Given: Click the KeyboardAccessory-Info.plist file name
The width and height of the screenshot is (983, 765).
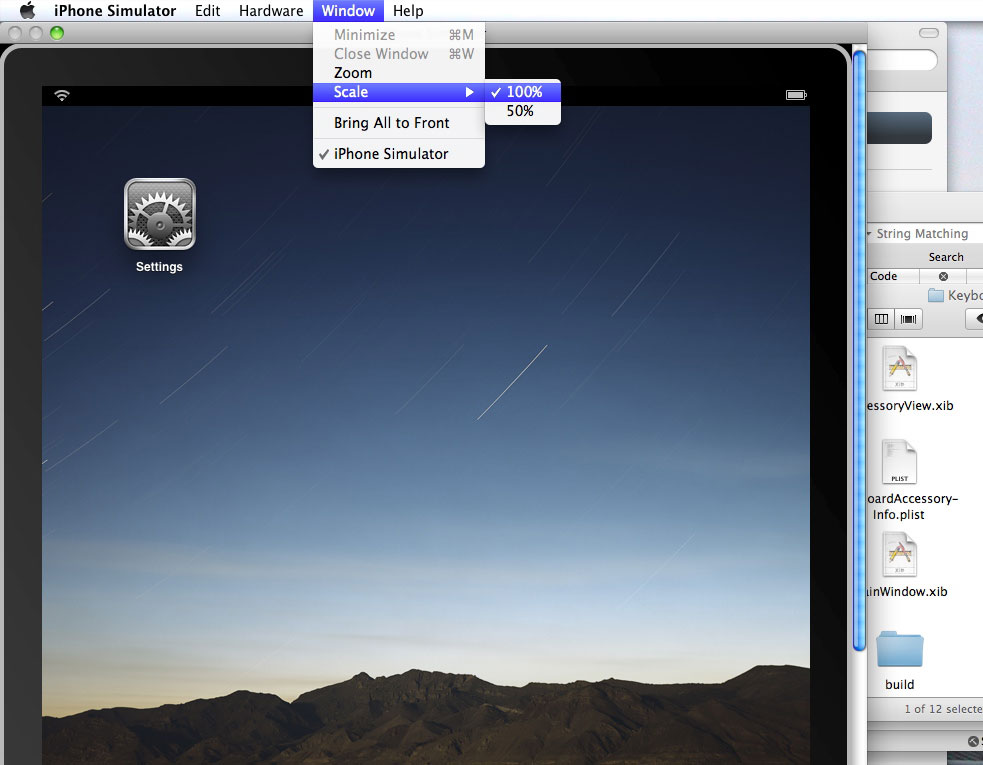Looking at the screenshot, I should (912, 507).
